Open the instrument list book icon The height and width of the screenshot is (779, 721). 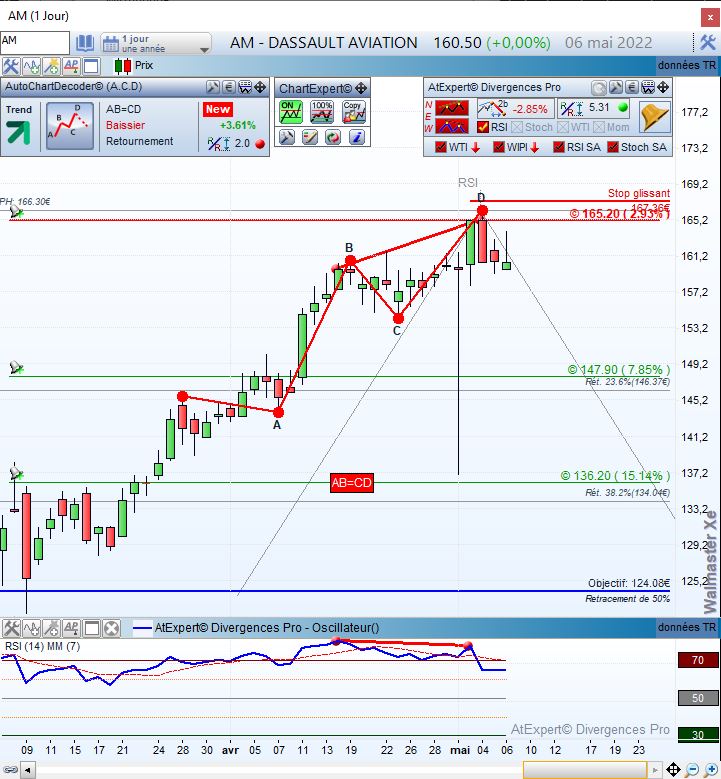[x=85, y=43]
